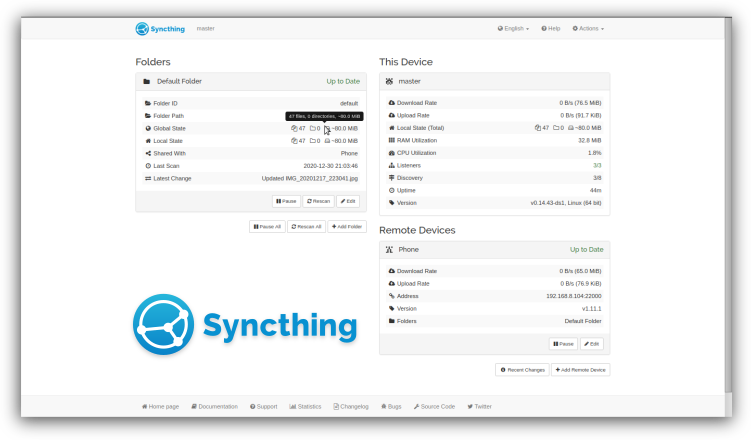Click the Folder Path row icon
Image resolution: width=751 pixels, height=440 pixels.
click(x=148, y=116)
